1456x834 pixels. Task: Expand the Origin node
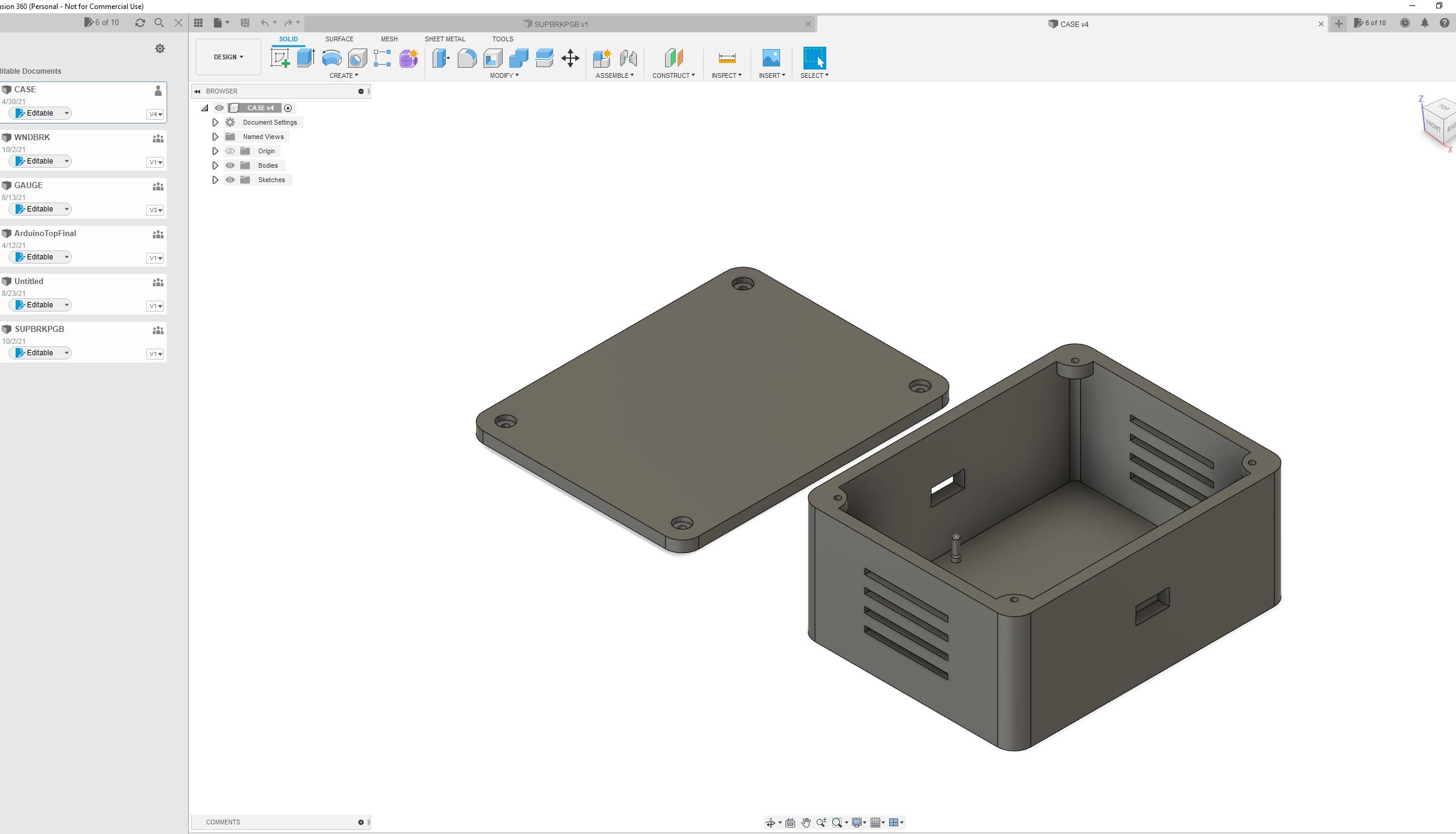215,151
